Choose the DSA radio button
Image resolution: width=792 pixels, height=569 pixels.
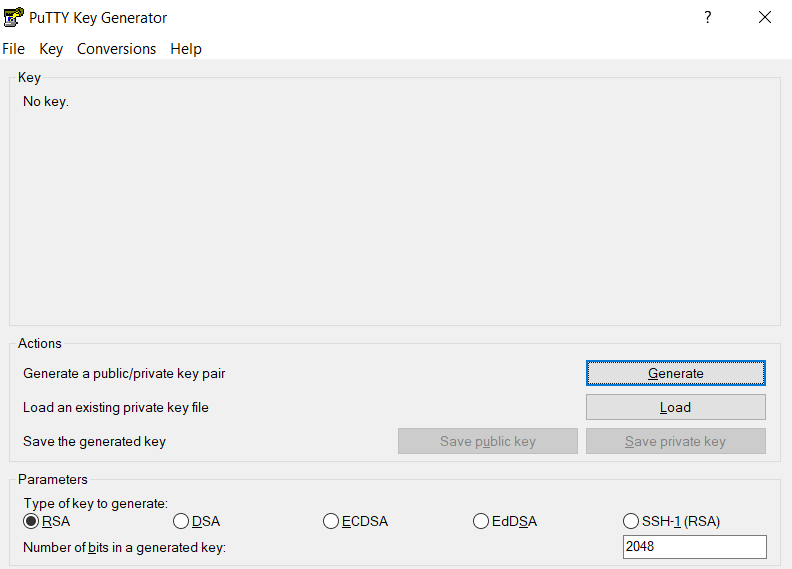point(181,521)
